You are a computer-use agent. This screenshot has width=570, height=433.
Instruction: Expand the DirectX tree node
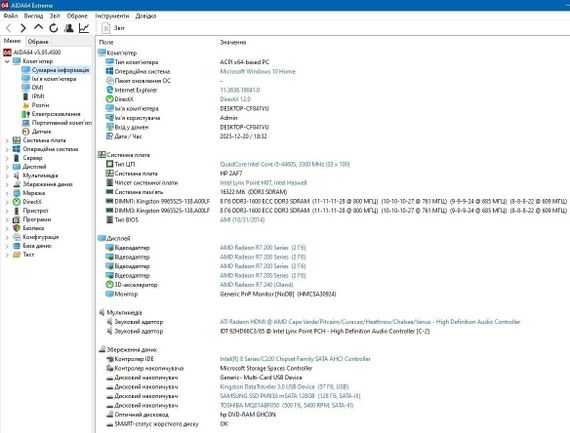(7, 202)
